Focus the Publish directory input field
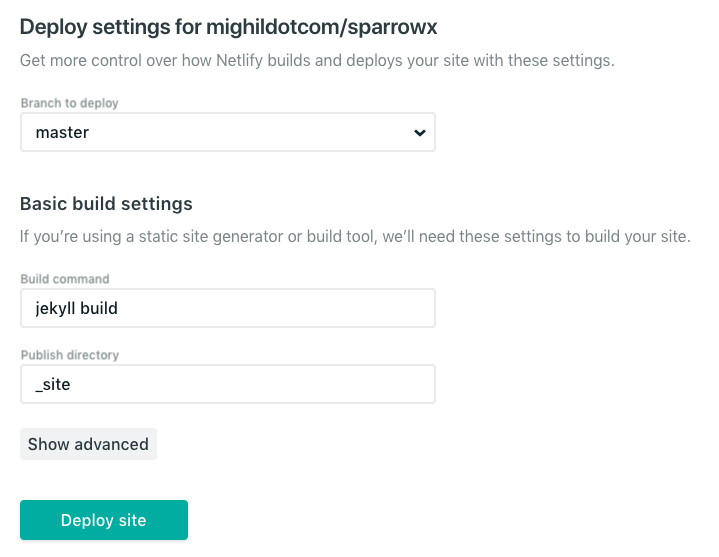719x557 pixels. click(227, 384)
